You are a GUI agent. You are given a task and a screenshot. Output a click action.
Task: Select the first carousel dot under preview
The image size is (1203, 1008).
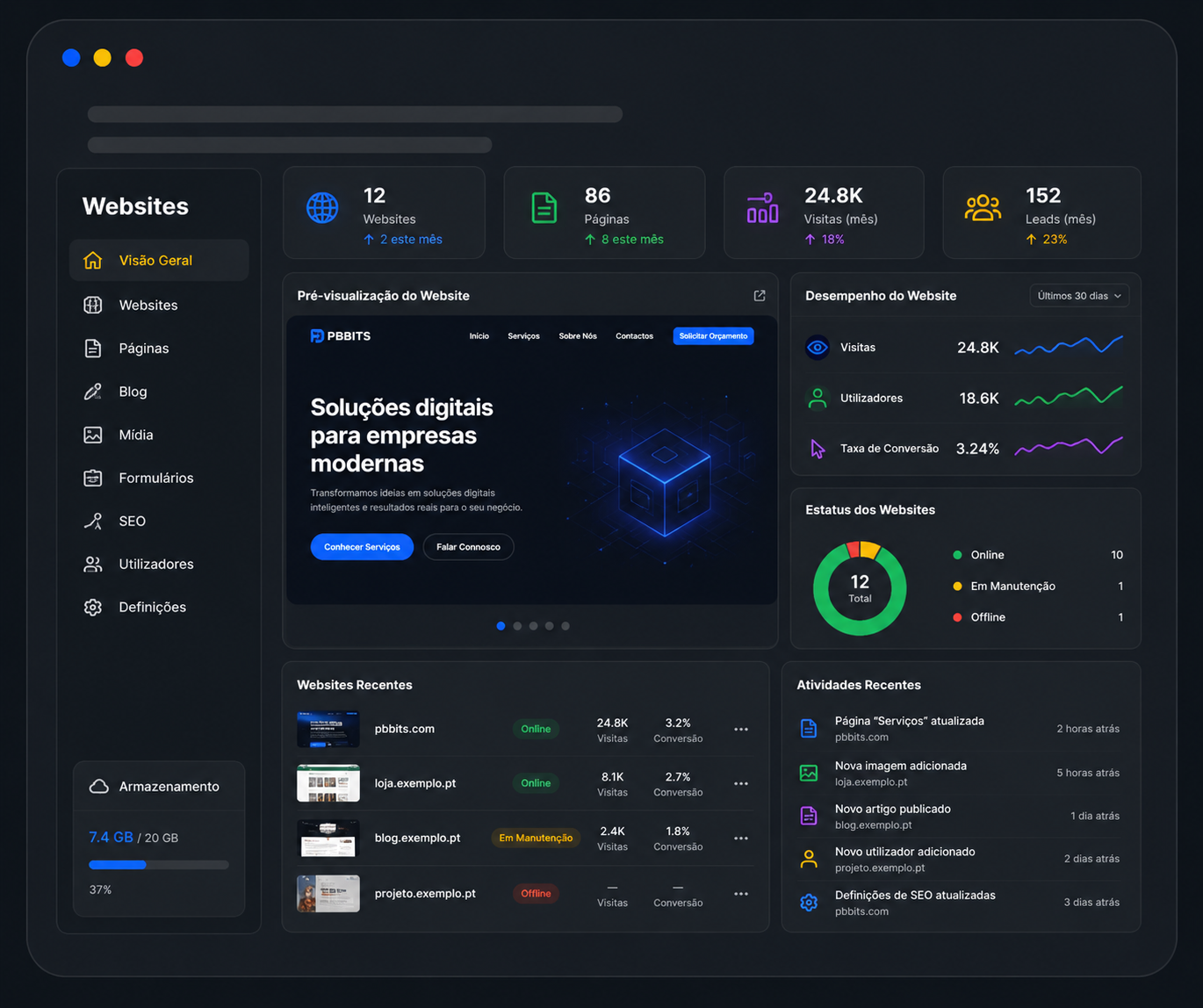pos(501,626)
